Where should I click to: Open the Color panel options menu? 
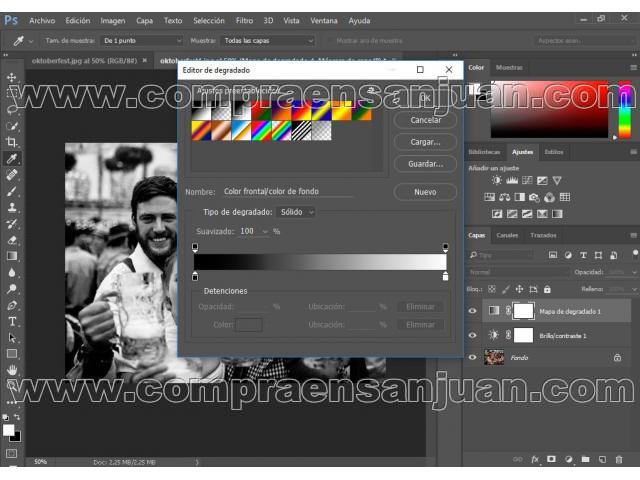point(633,67)
